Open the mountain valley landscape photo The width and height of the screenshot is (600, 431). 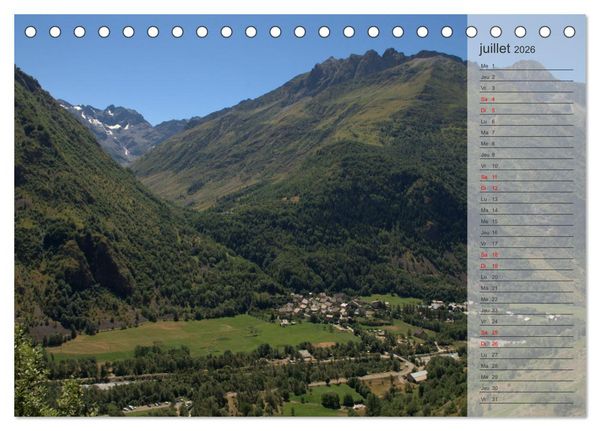point(241,215)
